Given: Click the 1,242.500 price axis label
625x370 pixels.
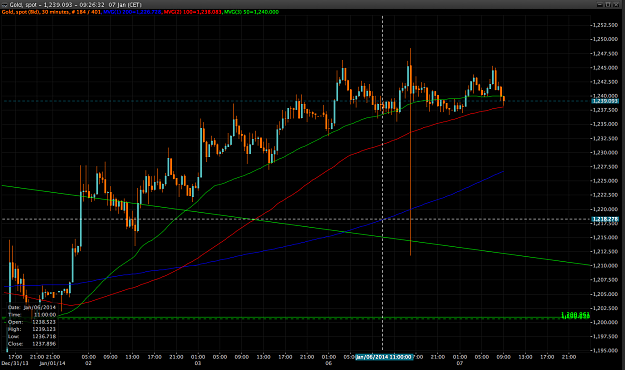Looking at the screenshot, I should pos(605,82).
